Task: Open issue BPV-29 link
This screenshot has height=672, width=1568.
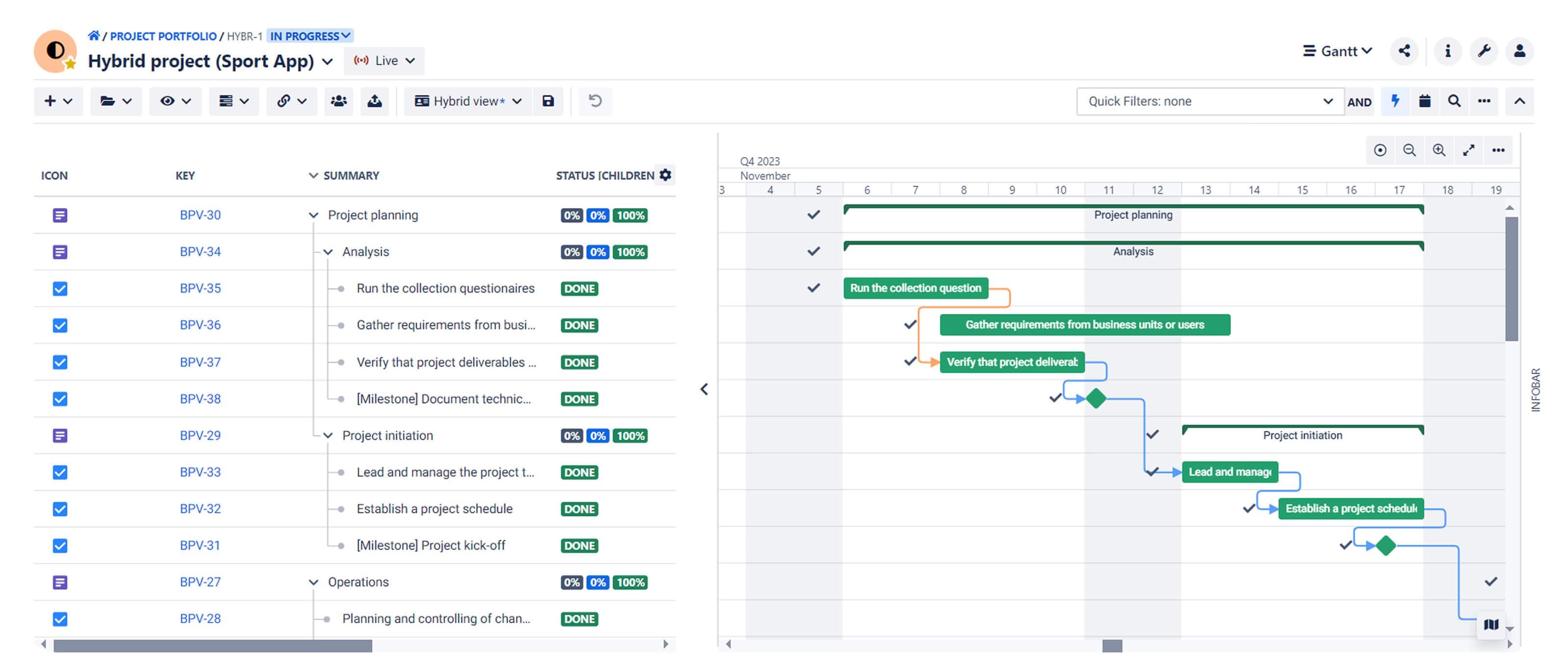Action: (x=200, y=435)
